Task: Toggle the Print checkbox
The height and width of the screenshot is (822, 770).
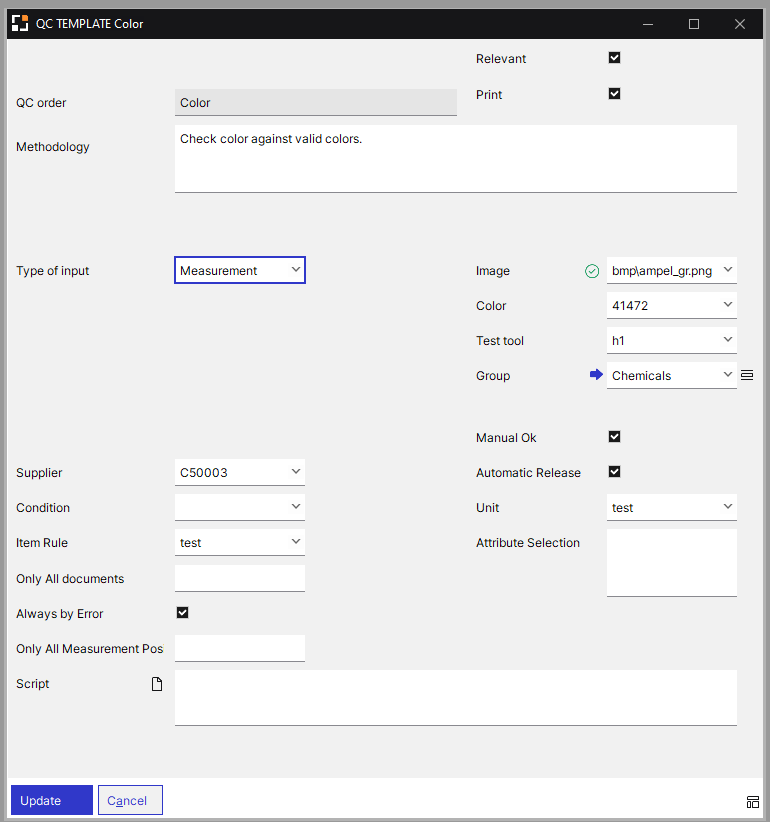Action: 614,94
